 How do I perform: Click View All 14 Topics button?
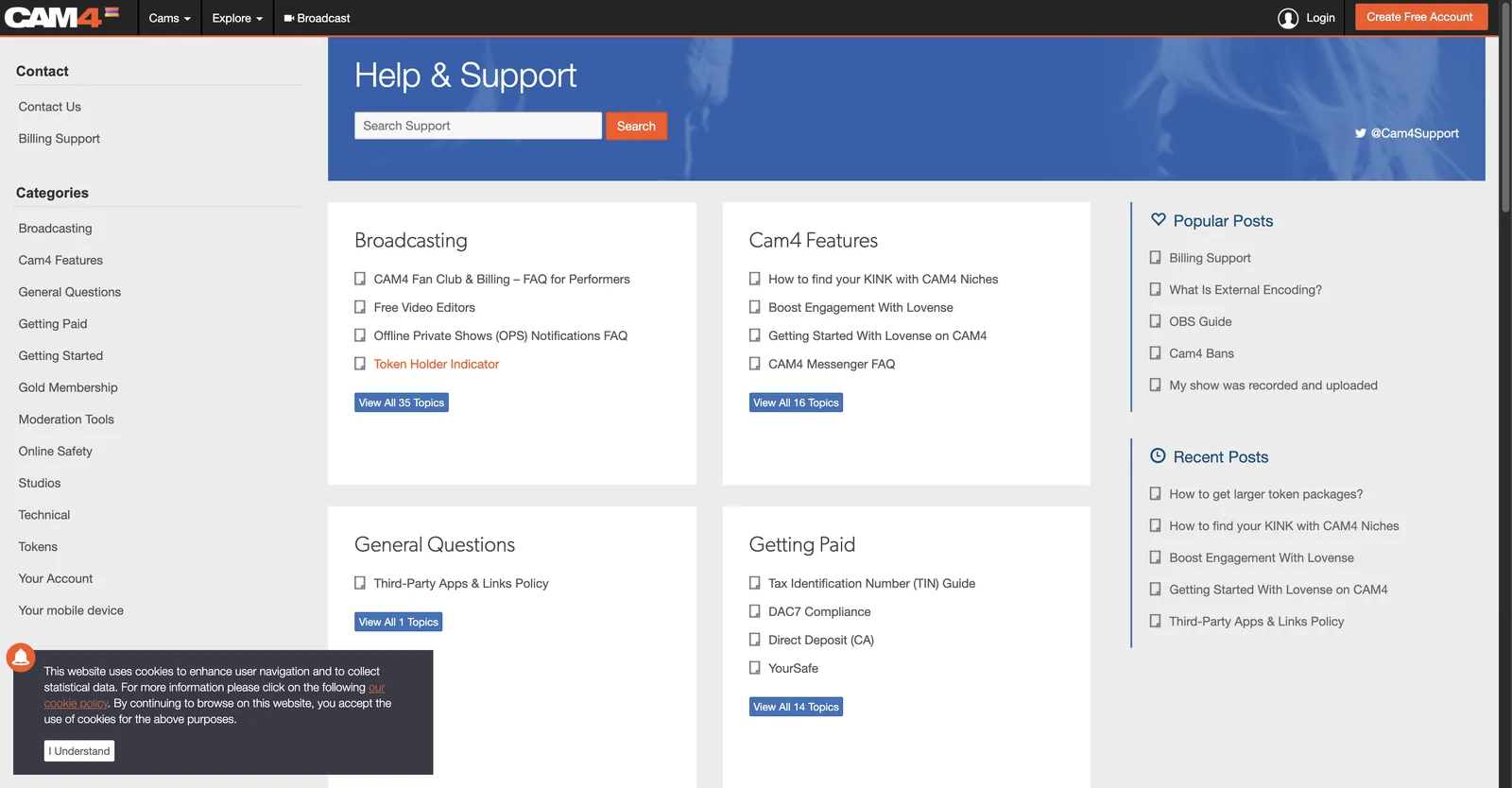(796, 707)
